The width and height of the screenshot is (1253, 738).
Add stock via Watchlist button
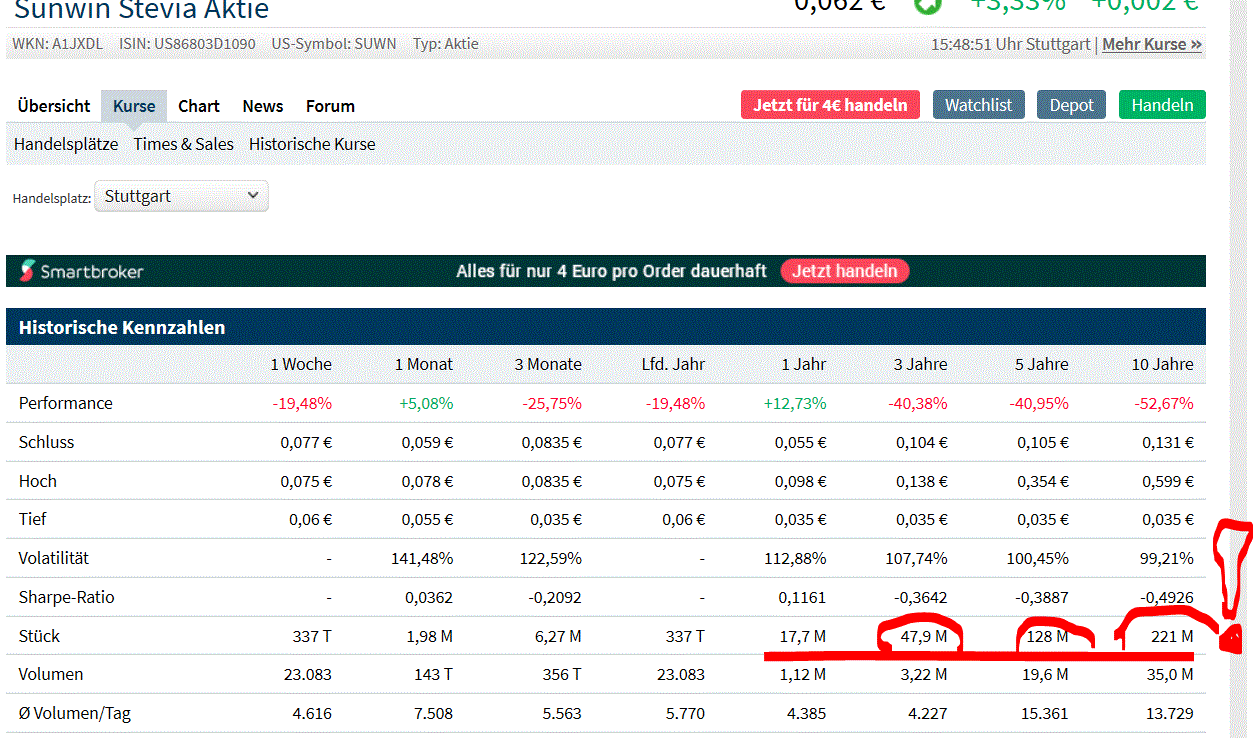pos(978,105)
